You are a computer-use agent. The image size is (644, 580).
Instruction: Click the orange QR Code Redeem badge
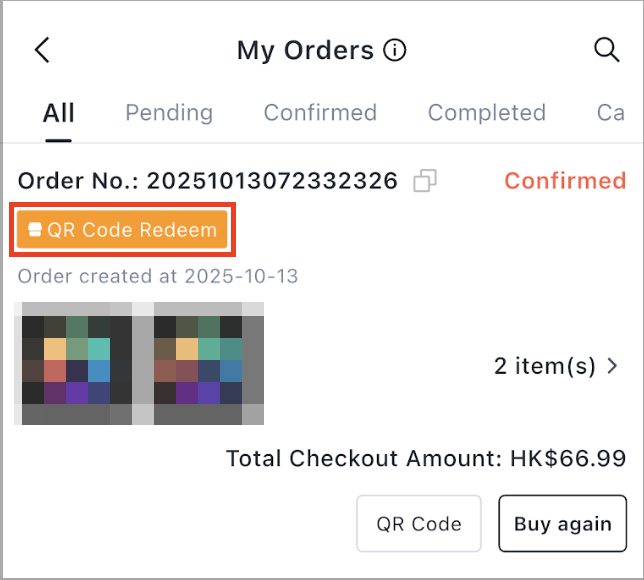[122, 230]
